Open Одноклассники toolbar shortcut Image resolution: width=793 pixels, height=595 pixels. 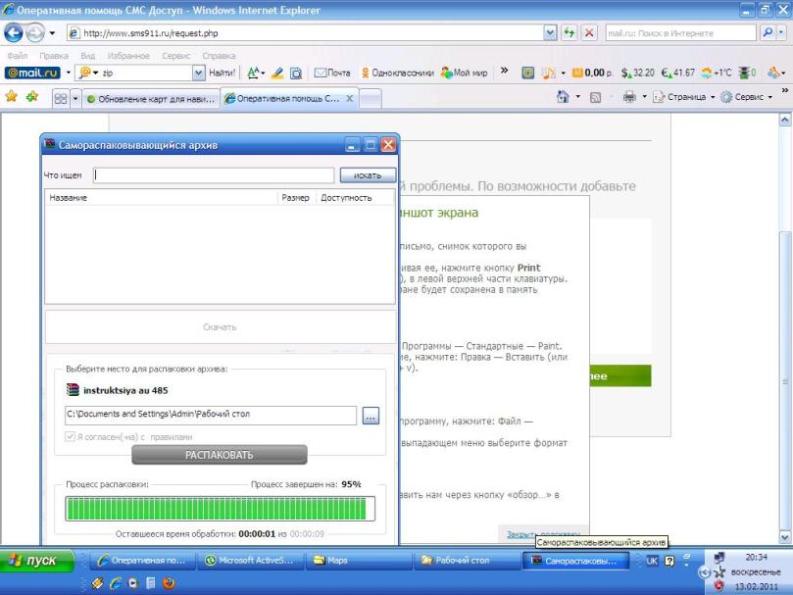coord(397,73)
